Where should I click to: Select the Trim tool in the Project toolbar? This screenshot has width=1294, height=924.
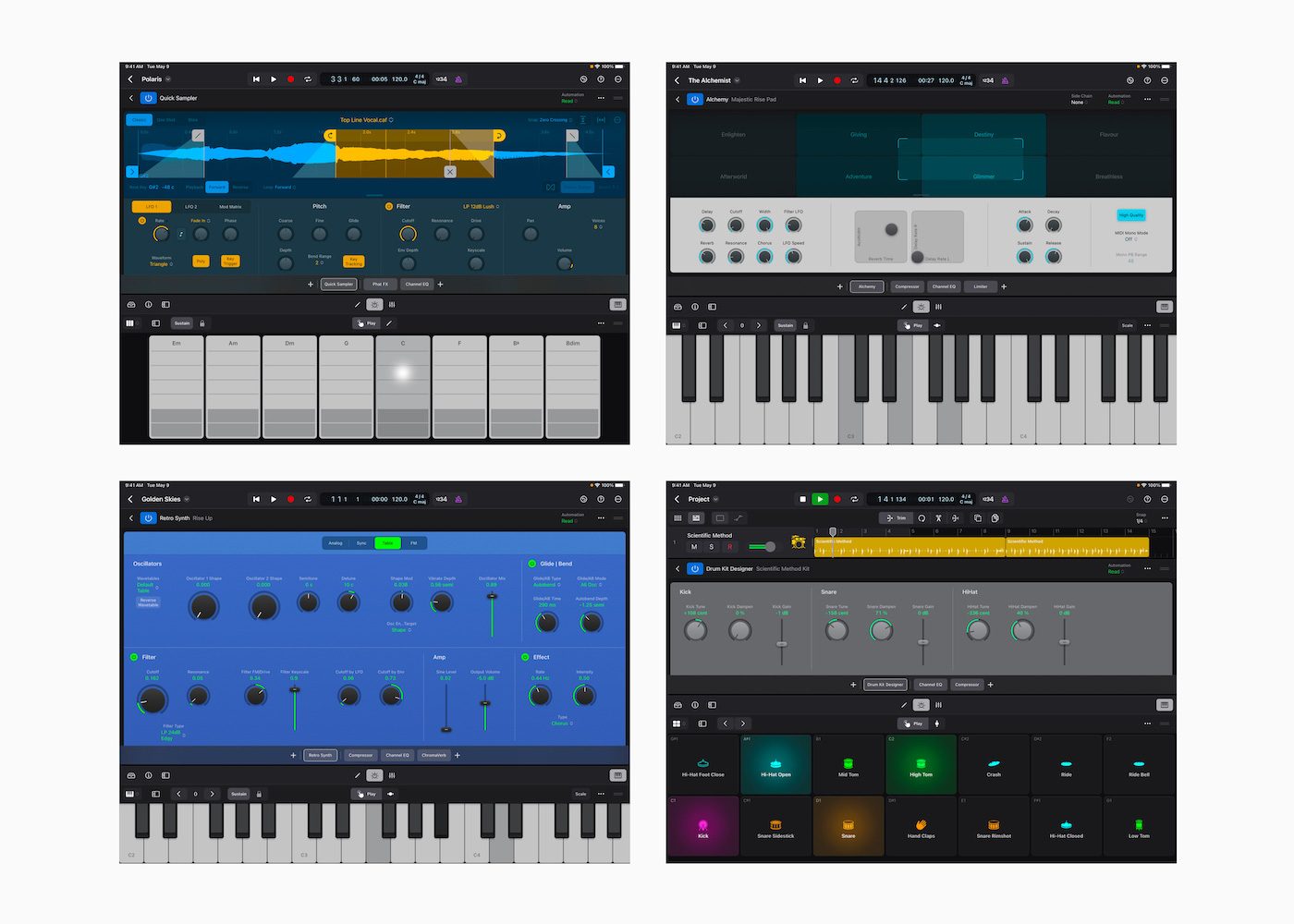pyautogui.click(x=896, y=518)
